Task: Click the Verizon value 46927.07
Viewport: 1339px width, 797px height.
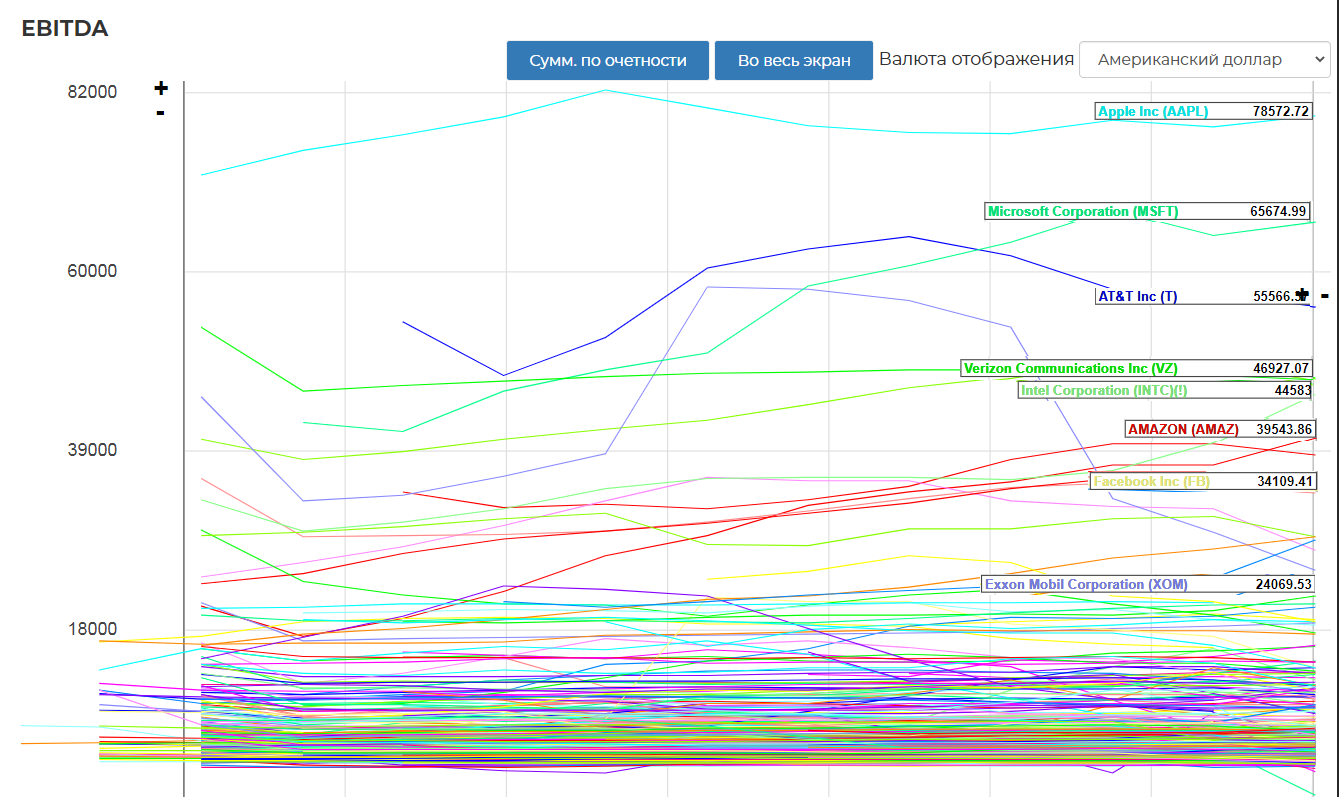Action: (x=1281, y=368)
